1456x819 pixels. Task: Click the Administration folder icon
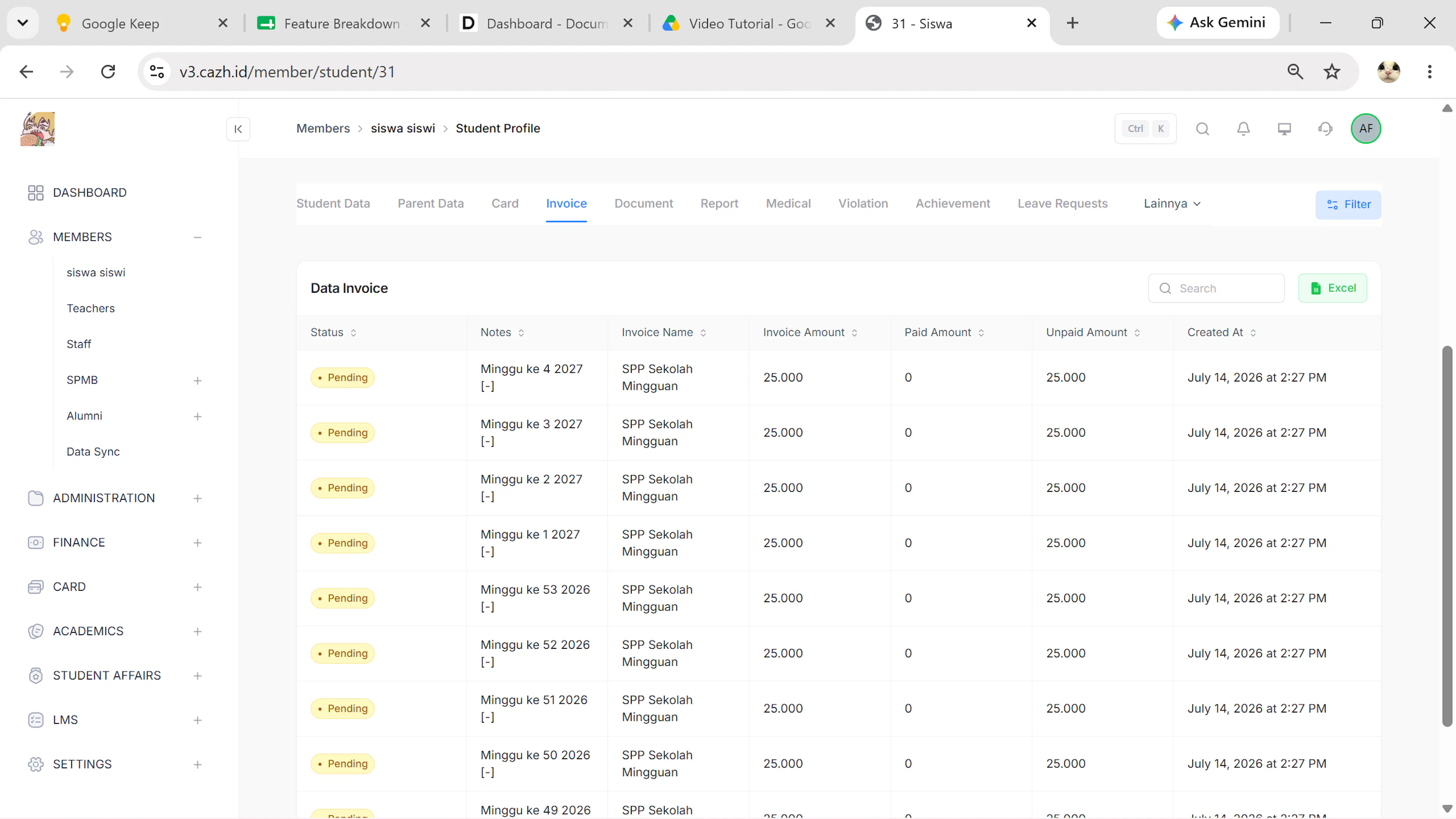pos(36,498)
